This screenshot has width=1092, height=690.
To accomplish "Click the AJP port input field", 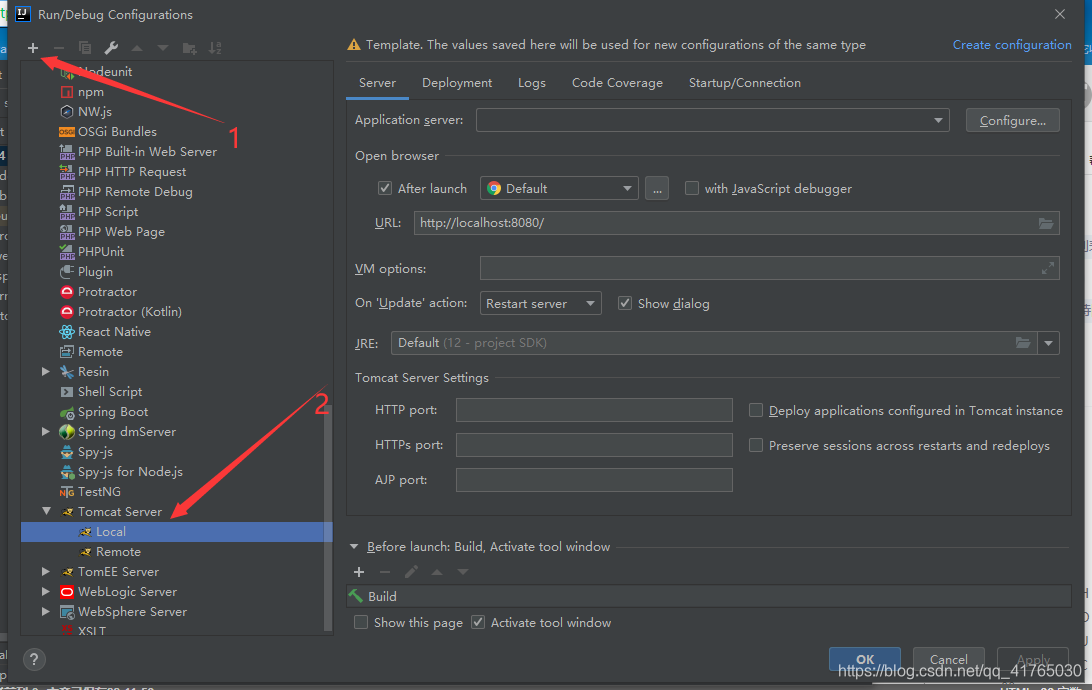I will click(x=594, y=480).
